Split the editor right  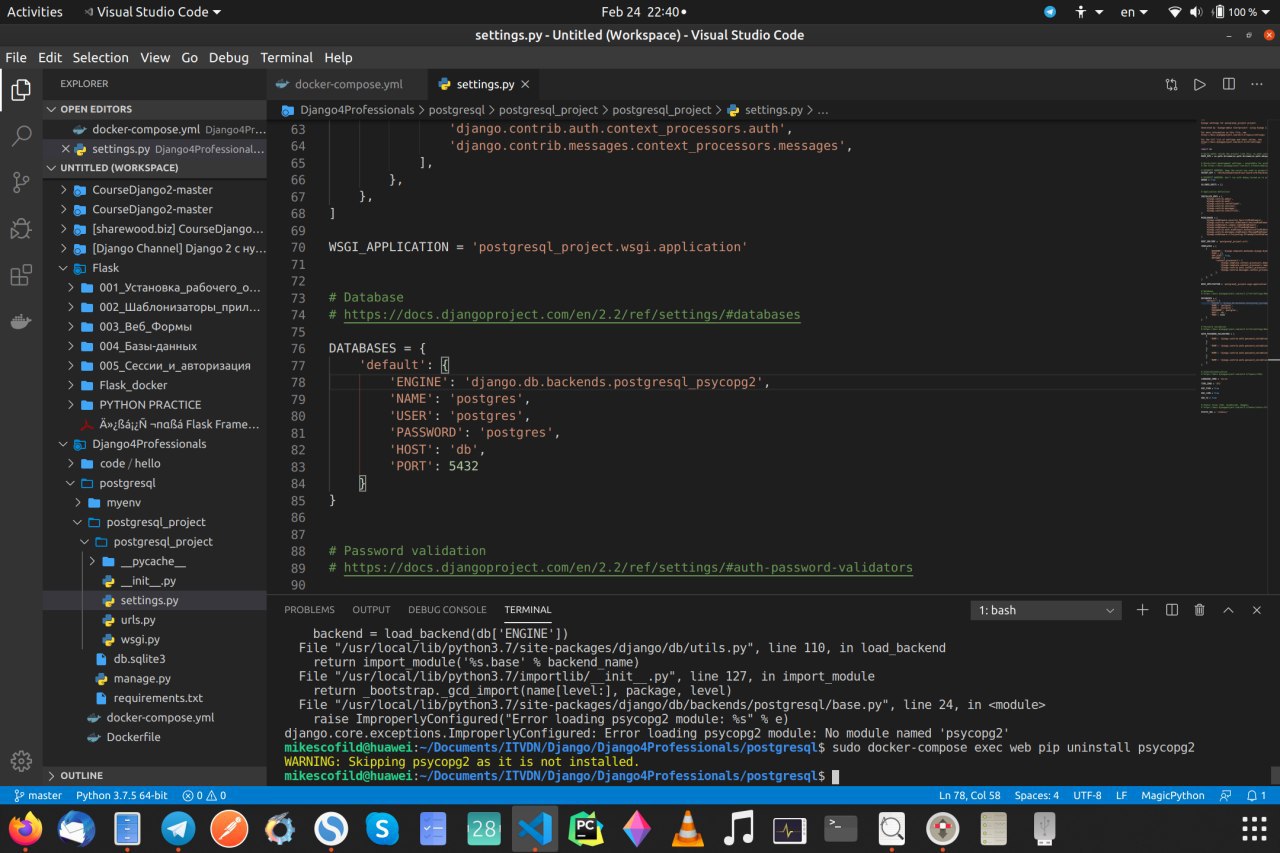[1229, 85]
